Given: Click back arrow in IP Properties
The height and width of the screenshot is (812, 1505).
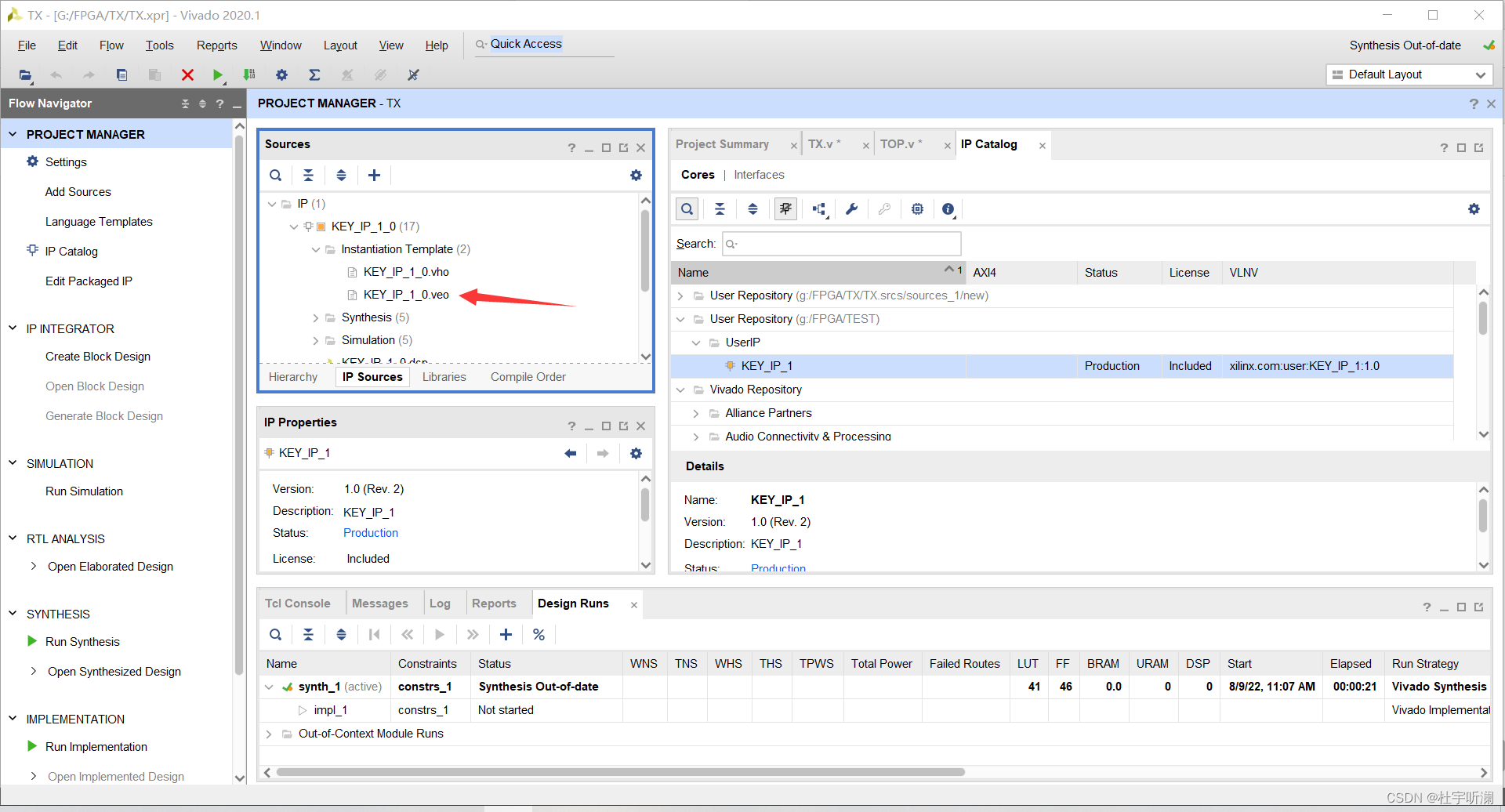Looking at the screenshot, I should click(571, 453).
